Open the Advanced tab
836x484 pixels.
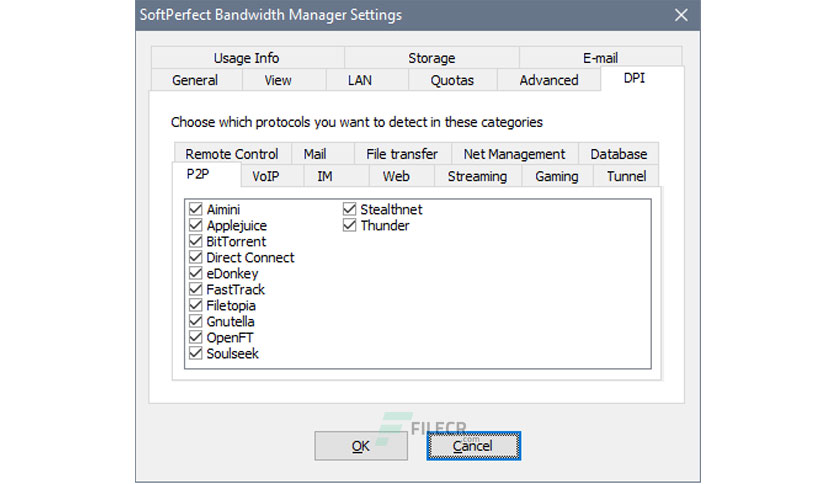pyautogui.click(x=549, y=80)
